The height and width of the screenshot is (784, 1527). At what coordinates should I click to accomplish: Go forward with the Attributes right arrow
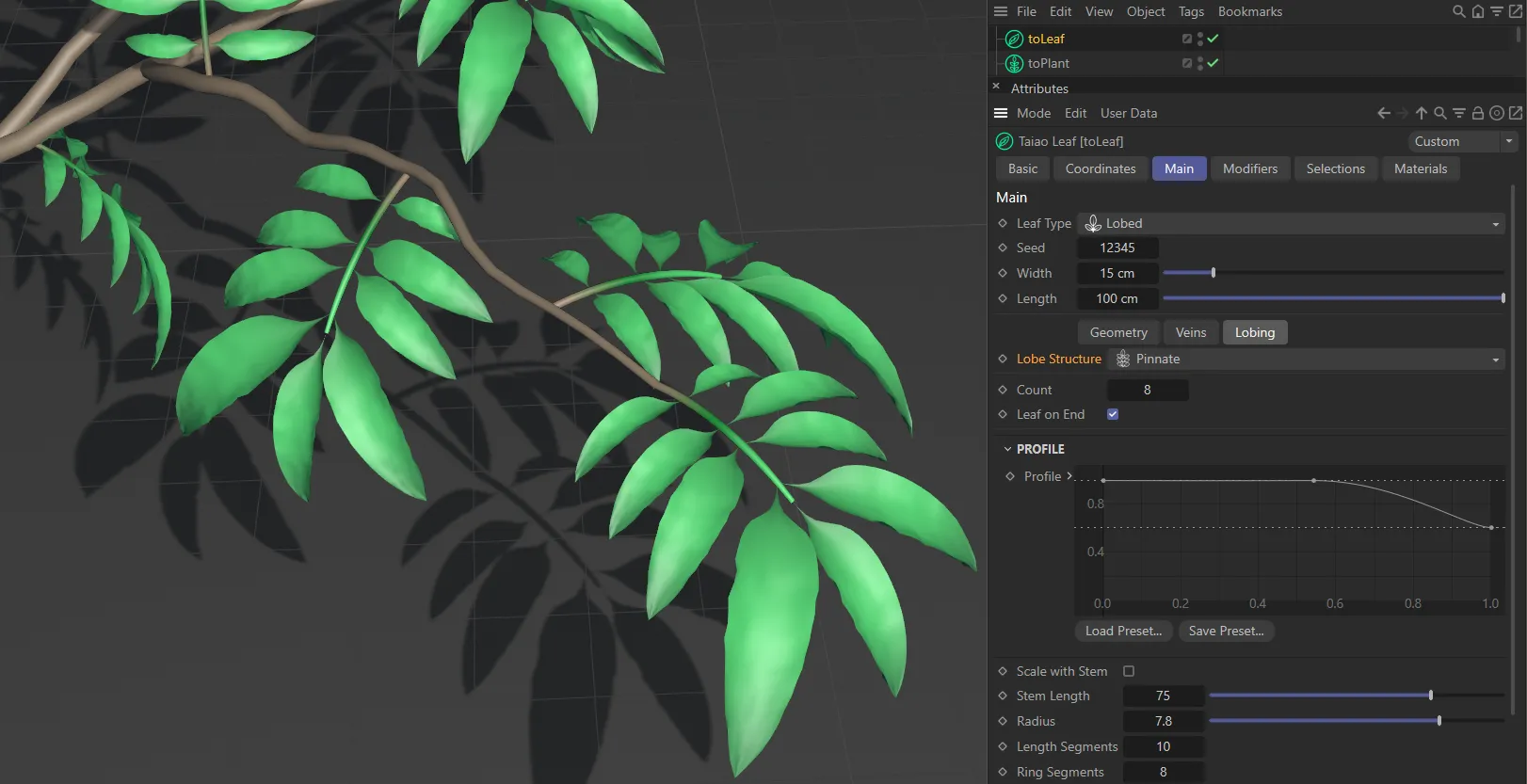point(1403,113)
